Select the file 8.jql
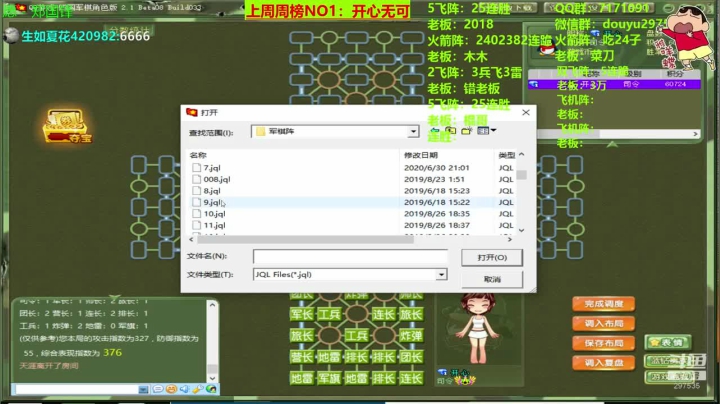 [212, 191]
